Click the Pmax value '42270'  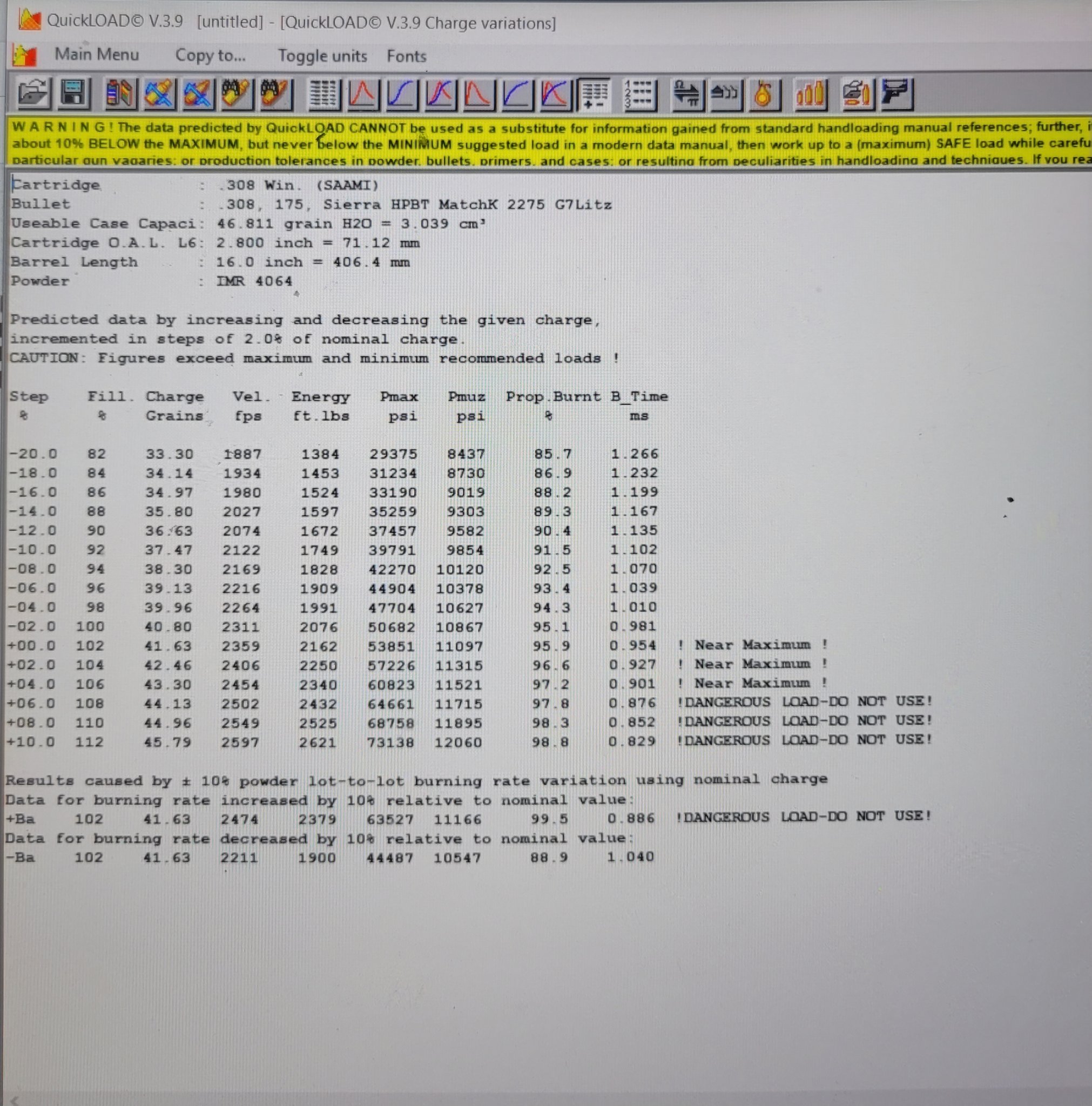pos(392,570)
